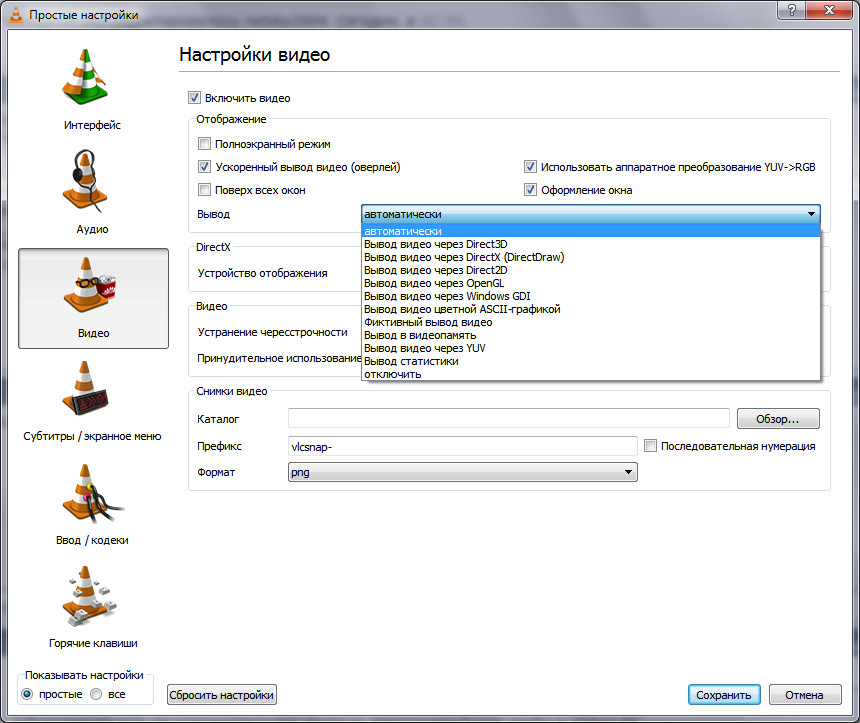The width and height of the screenshot is (860, 723).
Task: Toggle the Включить видео checkbox
Action: click(x=194, y=98)
